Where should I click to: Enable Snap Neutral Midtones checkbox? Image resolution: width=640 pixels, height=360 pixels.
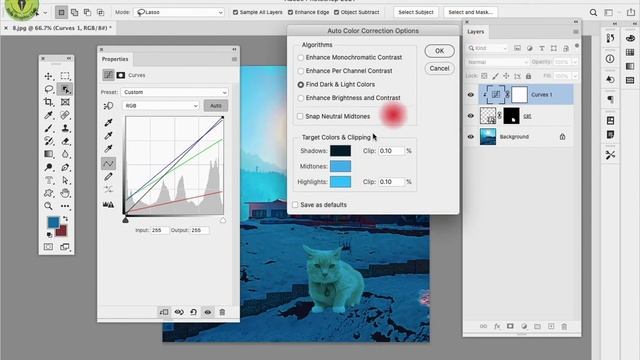(x=300, y=116)
